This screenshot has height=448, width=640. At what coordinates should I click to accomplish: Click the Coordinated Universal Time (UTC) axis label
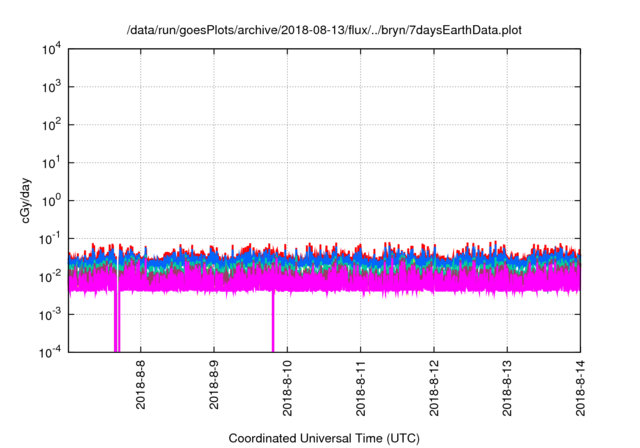click(x=324, y=438)
